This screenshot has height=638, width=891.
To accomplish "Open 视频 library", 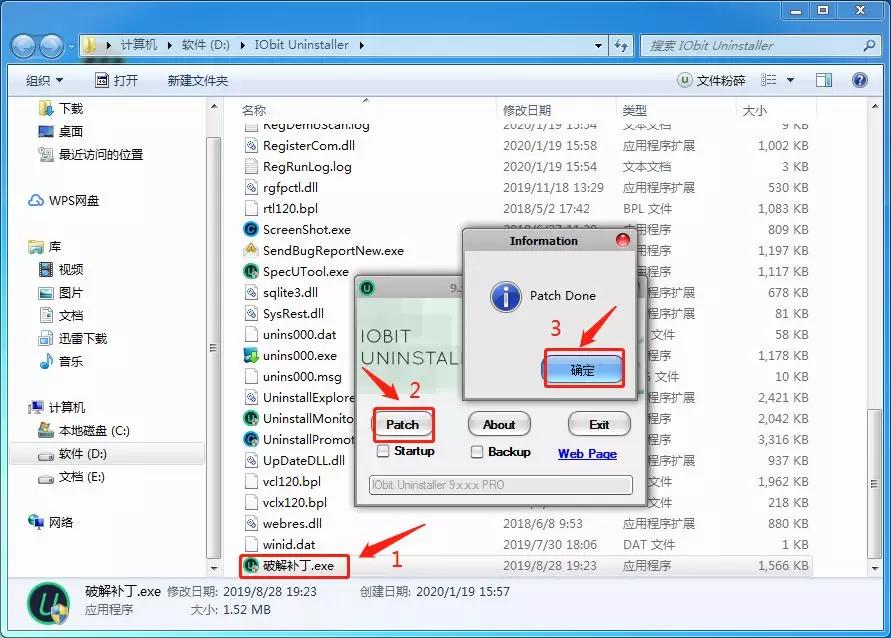I will click(x=61, y=269).
